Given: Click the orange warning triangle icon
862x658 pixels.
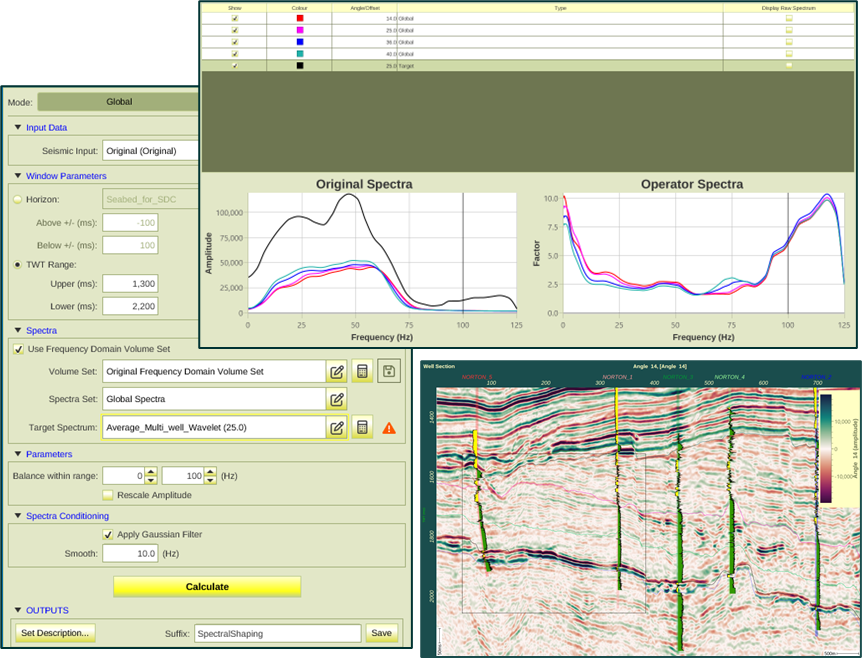Looking at the screenshot, I should tap(389, 428).
